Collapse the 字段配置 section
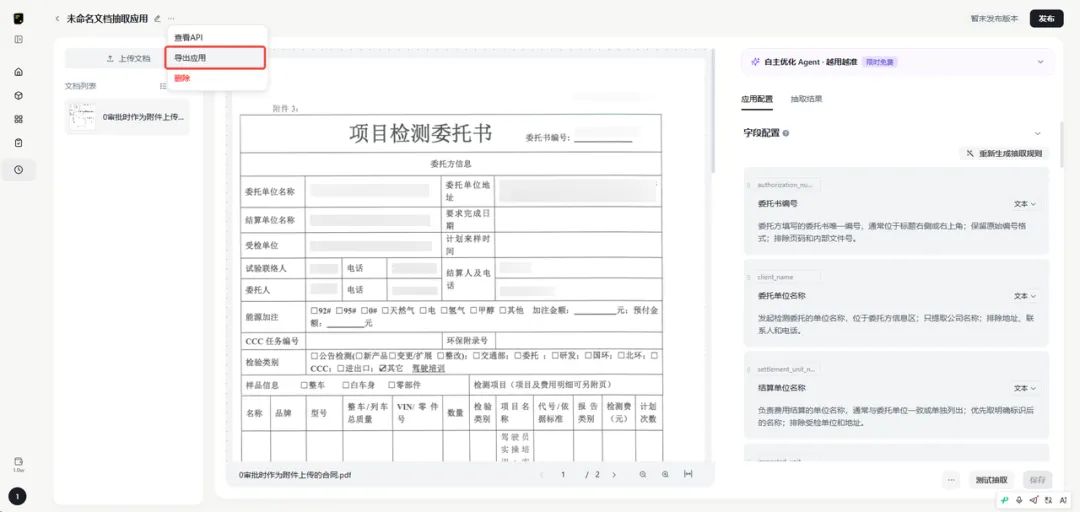1080x512 pixels. coord(1038,133)
